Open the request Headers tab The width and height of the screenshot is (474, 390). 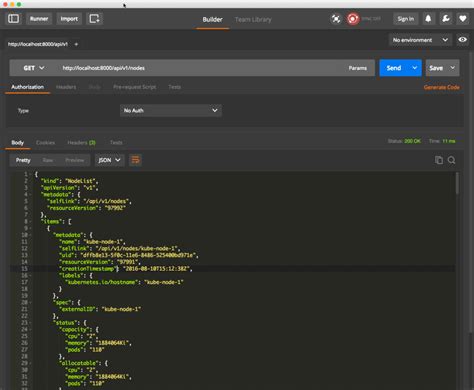(x=66, y=87)
